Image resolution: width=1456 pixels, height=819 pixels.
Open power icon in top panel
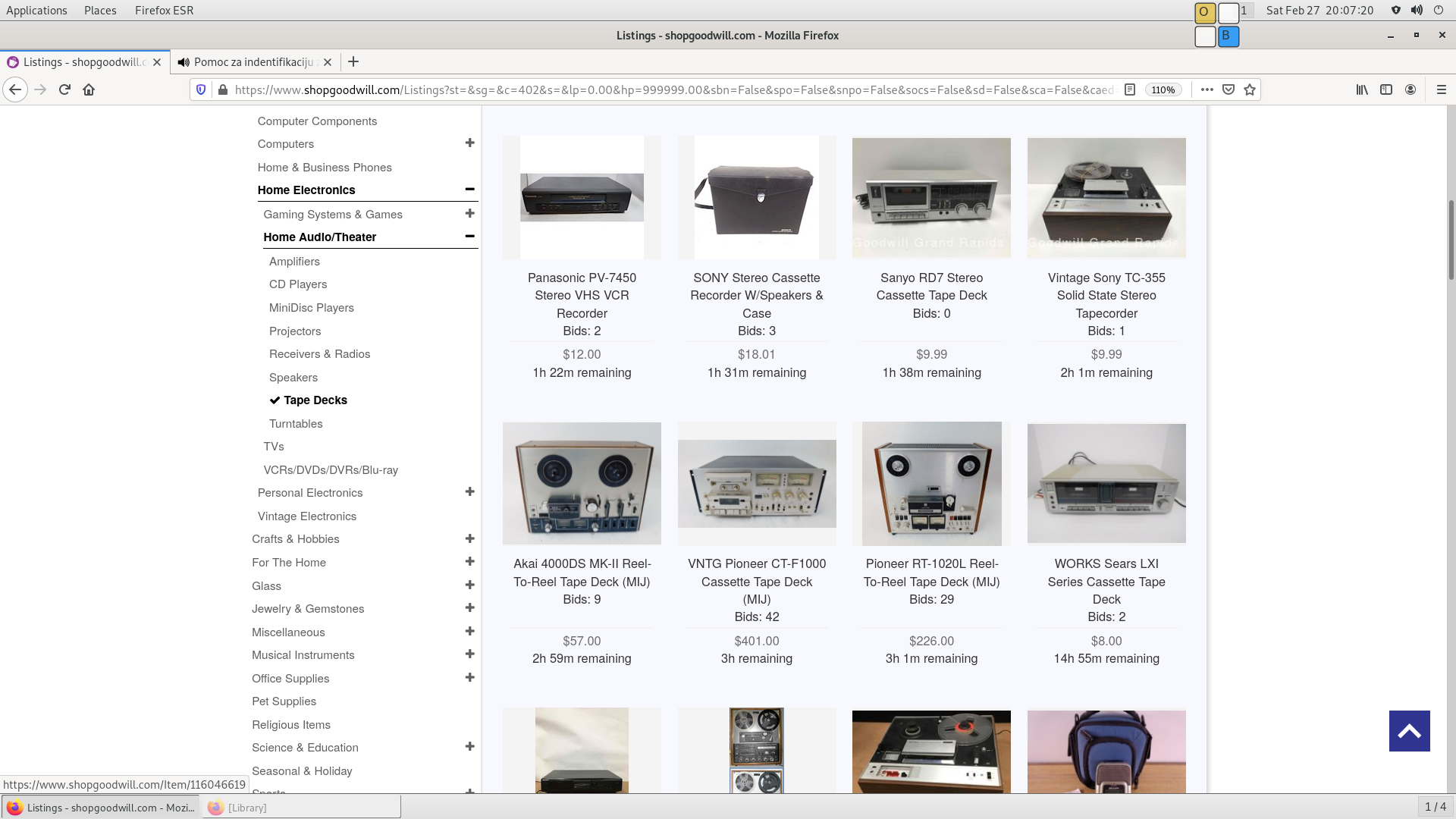1439,11
